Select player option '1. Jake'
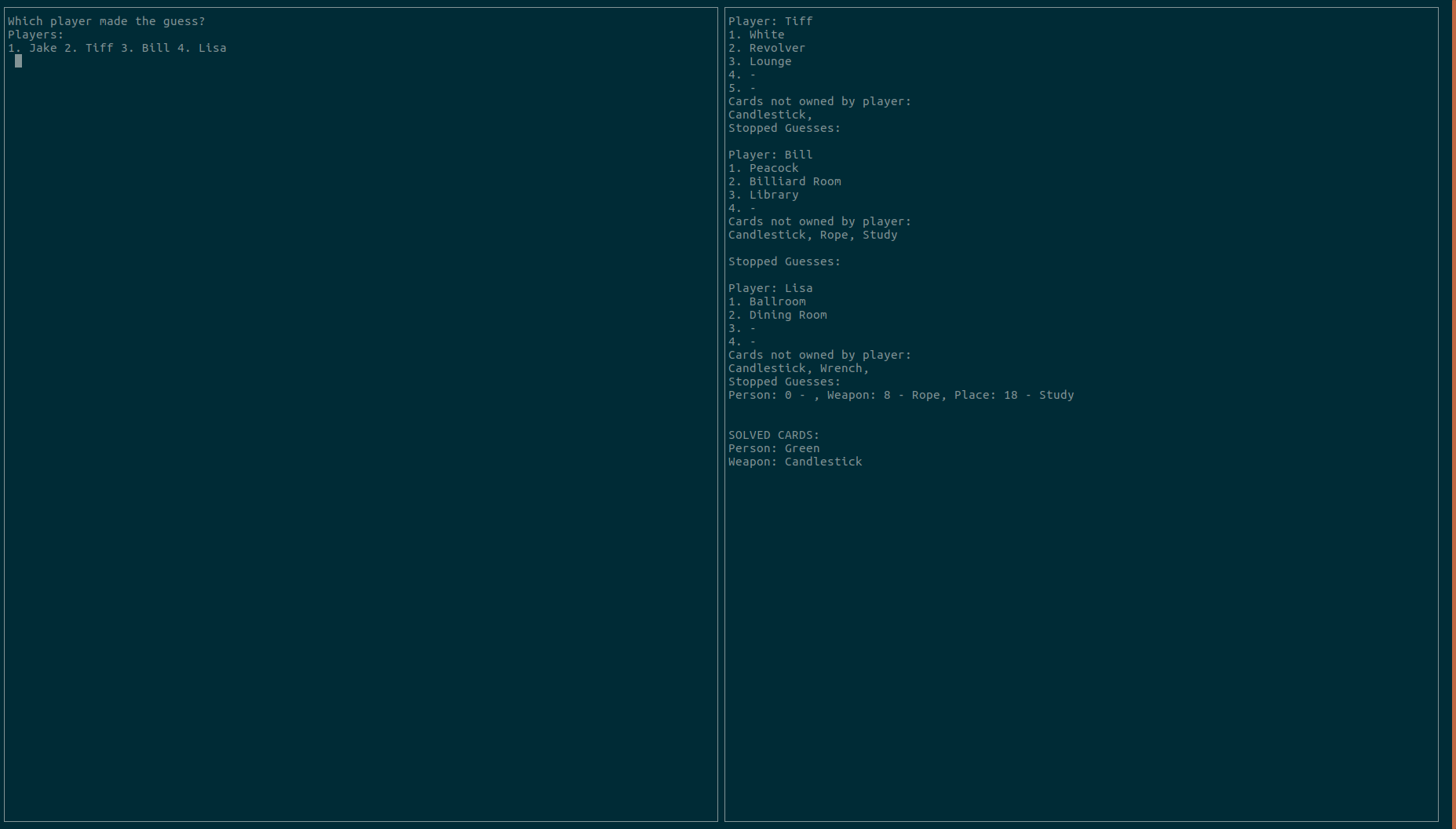The image size is (1456, 829). pyautogui.click(x=32, y=48)
